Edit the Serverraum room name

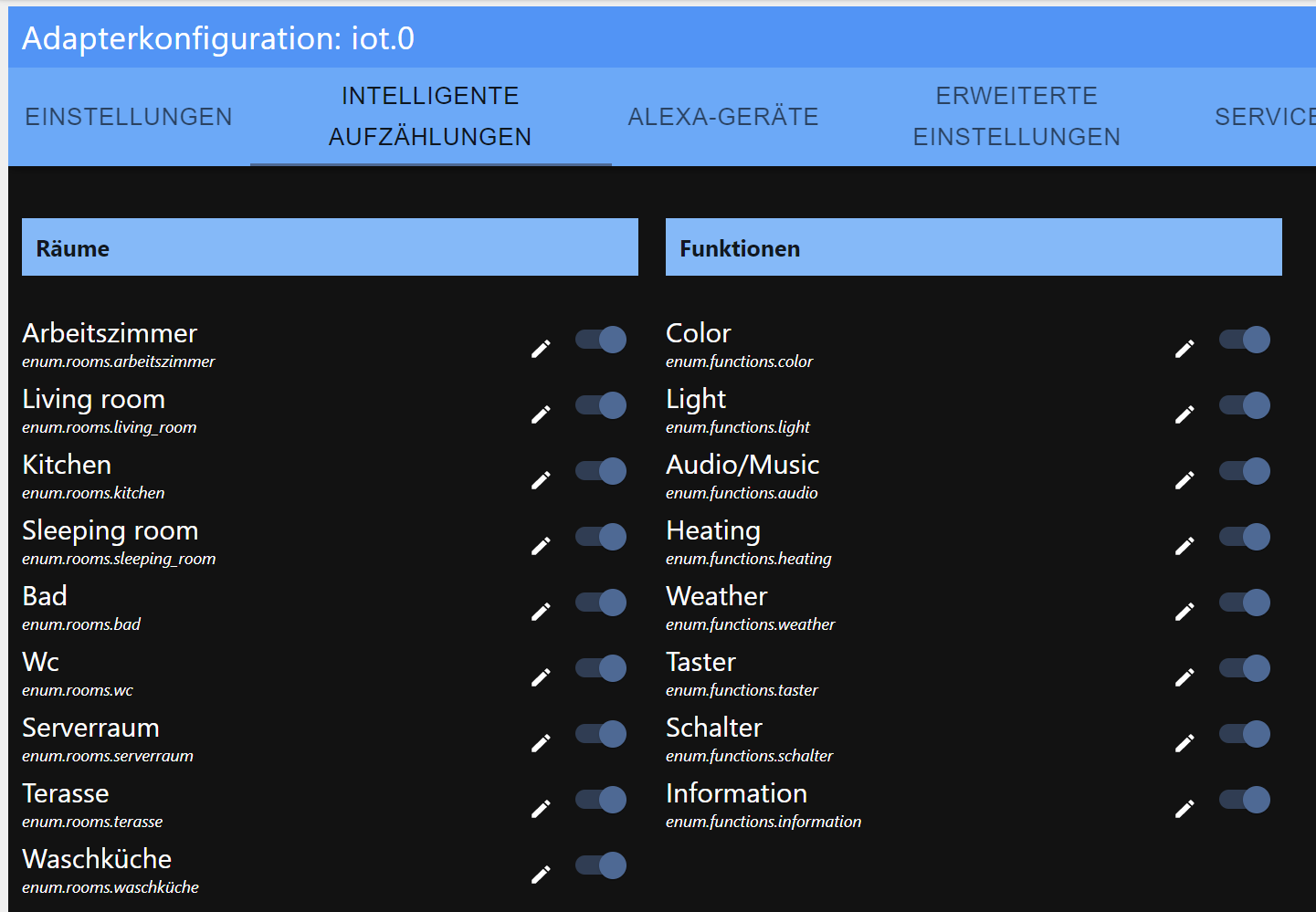pyautogui.click(x=541, y=743)
